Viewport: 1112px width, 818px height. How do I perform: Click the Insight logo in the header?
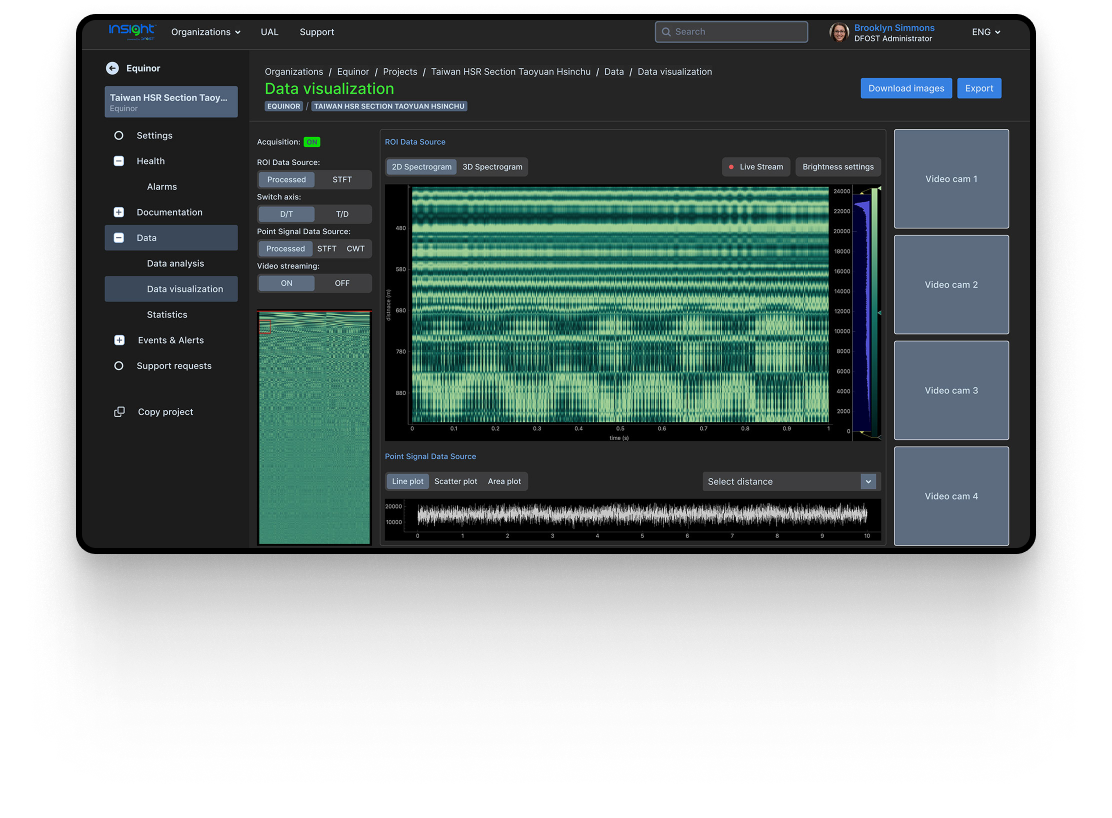click(132, 32)
